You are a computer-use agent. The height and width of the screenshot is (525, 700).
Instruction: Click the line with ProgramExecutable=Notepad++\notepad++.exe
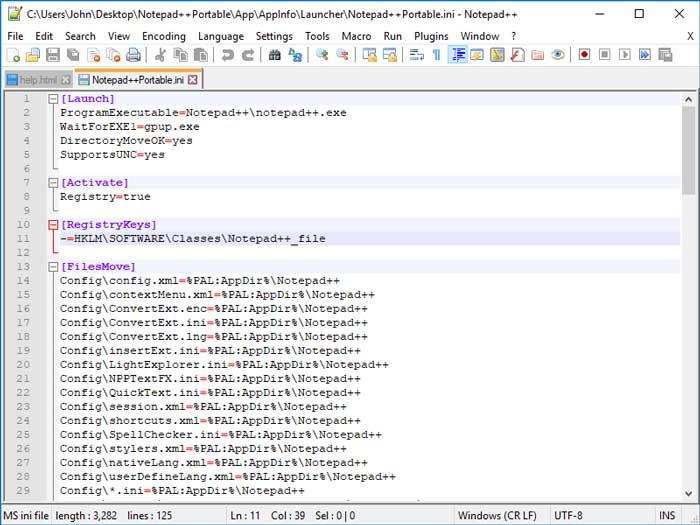204,112
